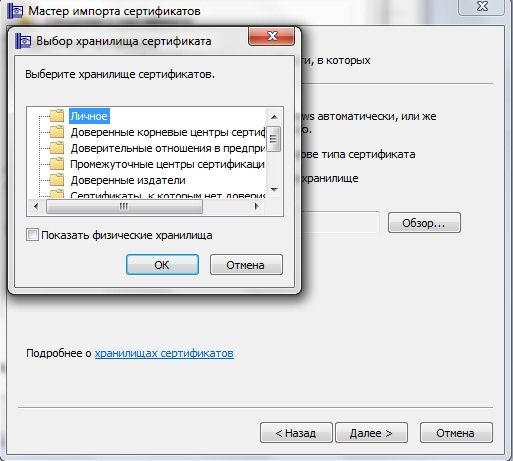Confirm store selection with OK button
The width and height of the screenshot is (513, 461).
[x=162, y=265]
